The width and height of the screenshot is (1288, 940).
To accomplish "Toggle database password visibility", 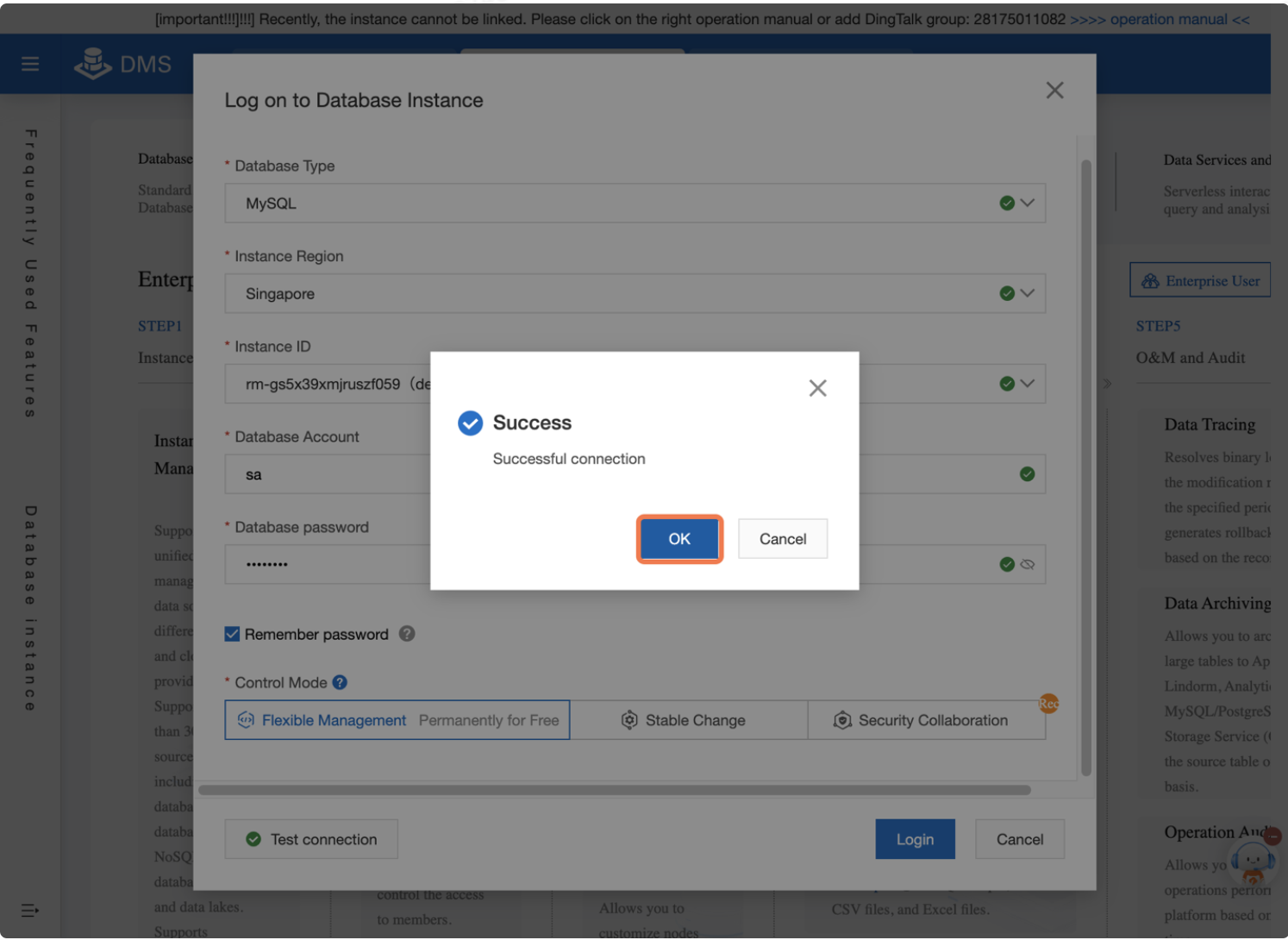I will click(x=1028, y=564).
